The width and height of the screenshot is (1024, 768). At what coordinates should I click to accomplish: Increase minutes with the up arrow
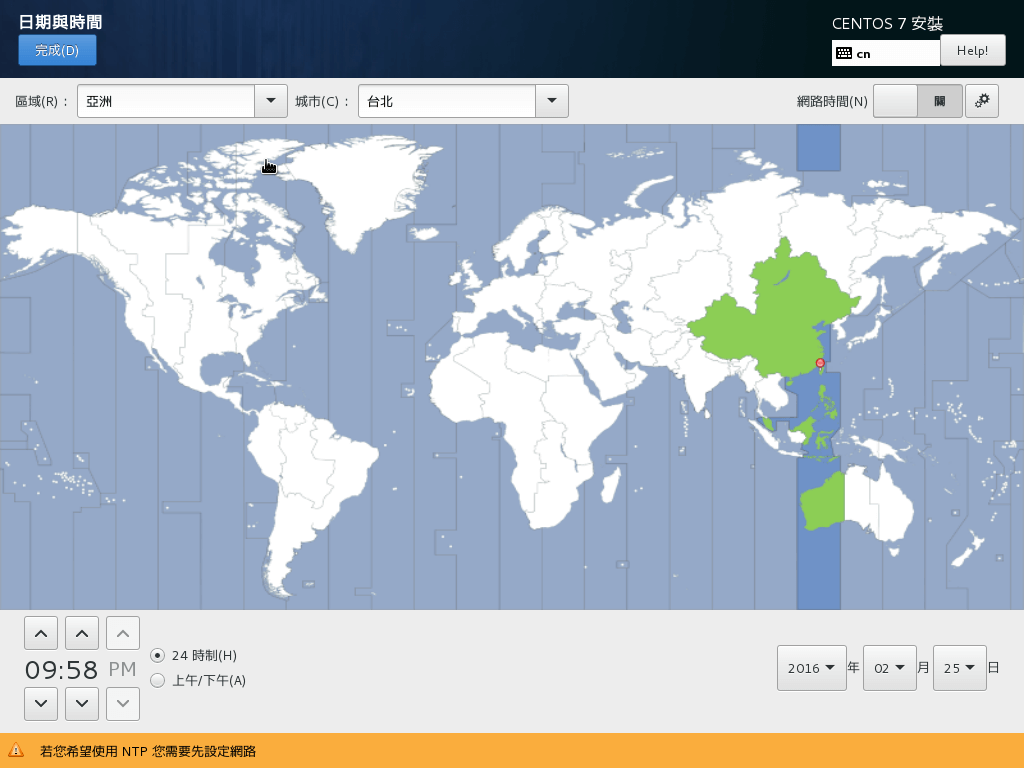click(x=82, y=633)
